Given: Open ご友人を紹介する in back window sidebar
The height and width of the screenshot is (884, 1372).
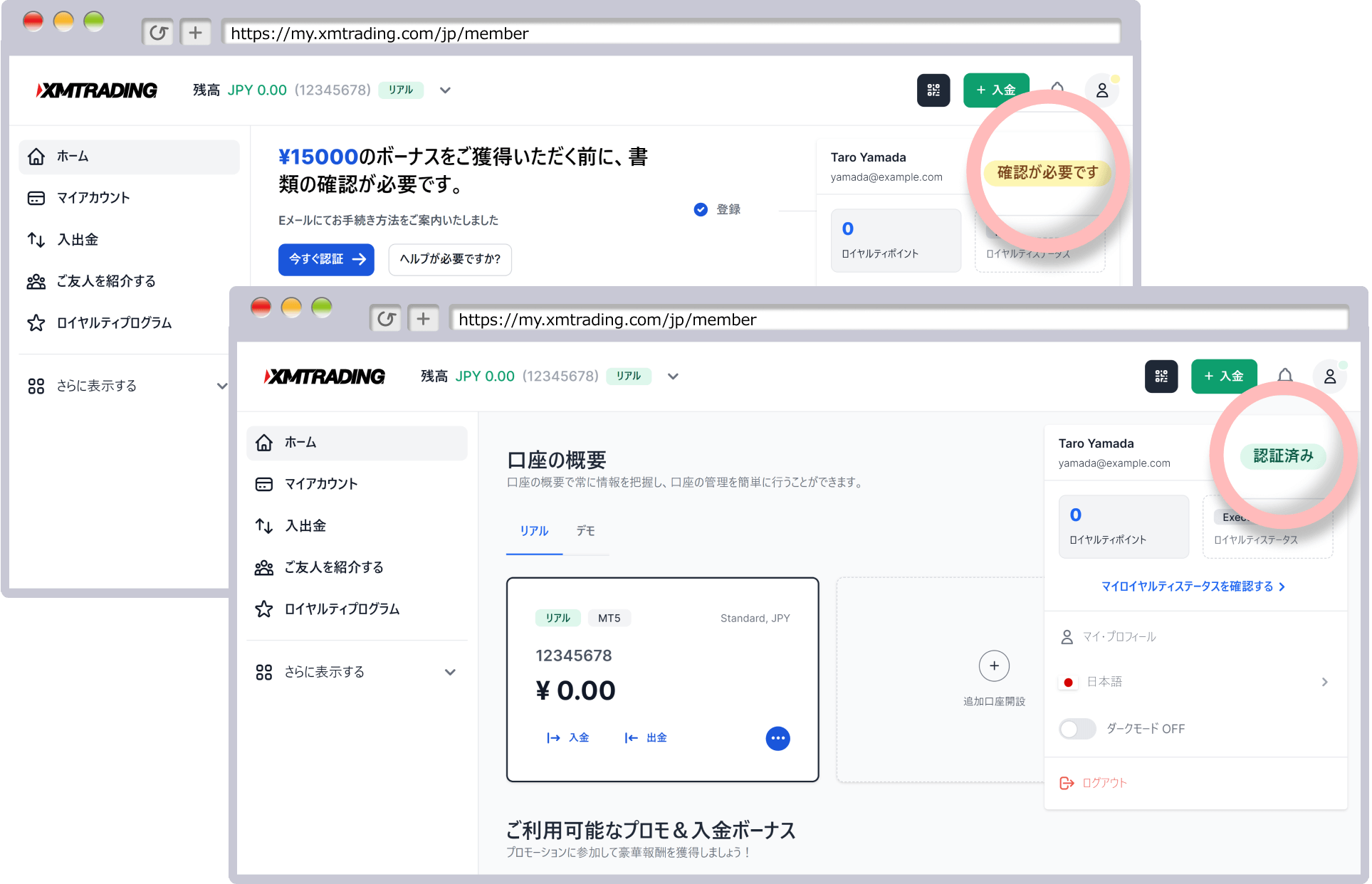Looking at the screenshot, I should point(129,281).
